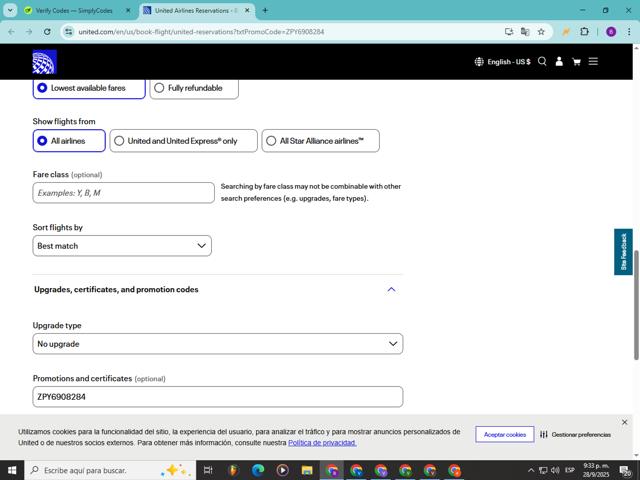640x480 pixels.
Task: Click the translate page icon in the address bar
Action: pos(525,32)
